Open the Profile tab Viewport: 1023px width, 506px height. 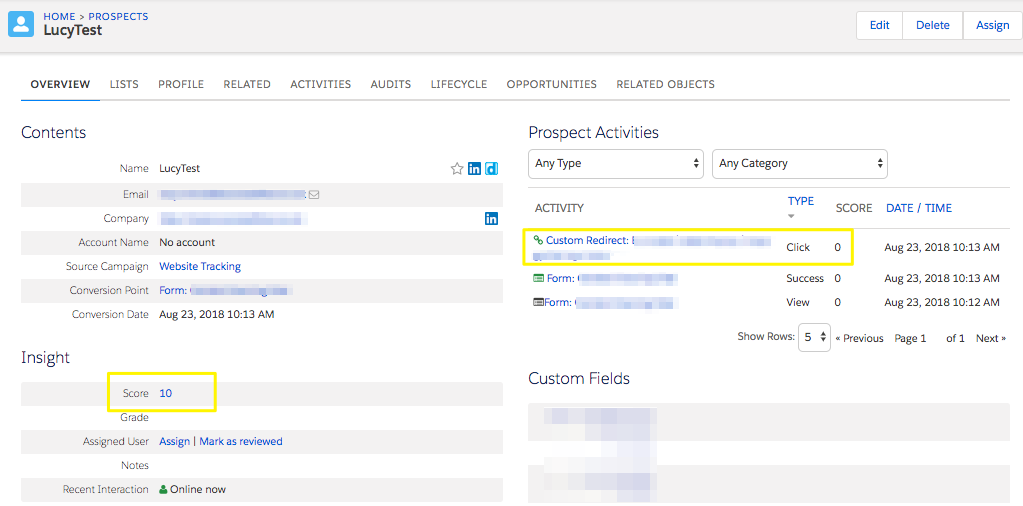[181, 84]
